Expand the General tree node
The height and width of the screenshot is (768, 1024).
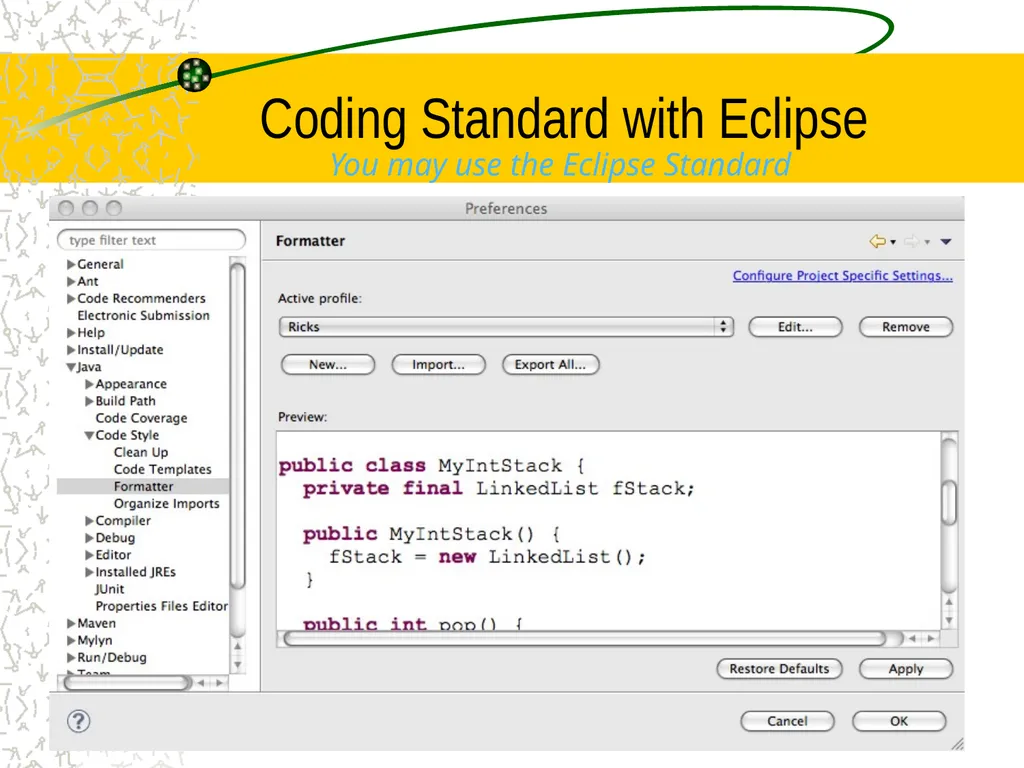(x=71, y=264)
